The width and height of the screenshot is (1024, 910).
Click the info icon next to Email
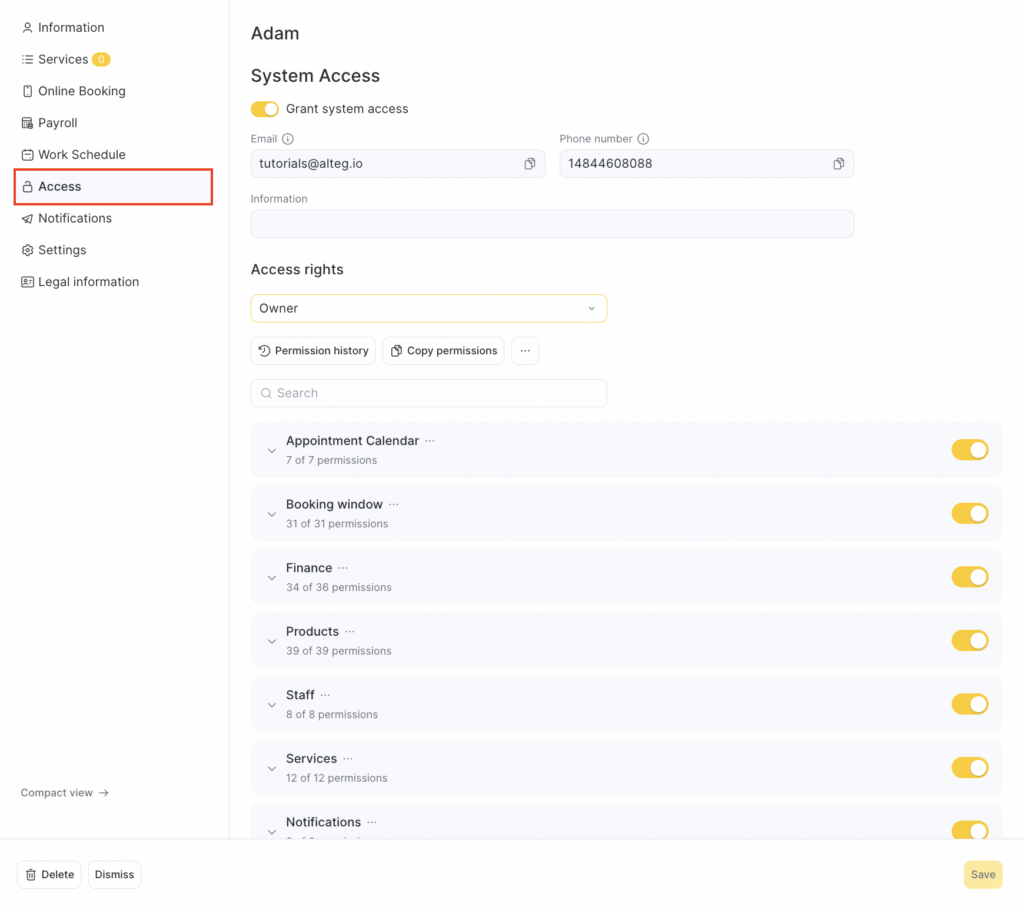pos(288,139)
